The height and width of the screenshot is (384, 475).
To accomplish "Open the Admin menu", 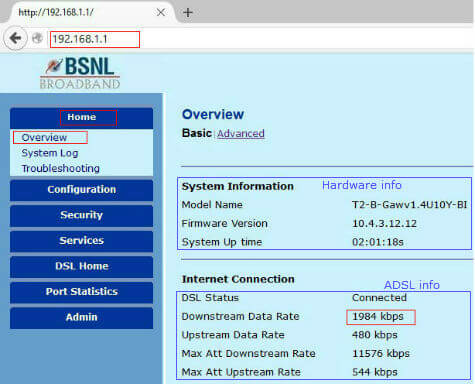I will click(81, 318).
